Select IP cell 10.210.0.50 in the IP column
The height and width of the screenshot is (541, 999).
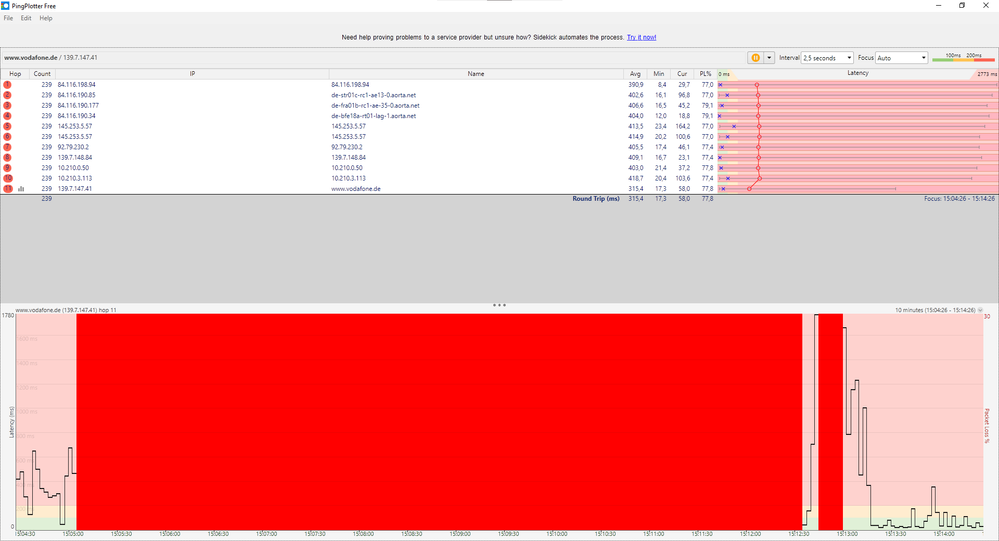[73, 168]
